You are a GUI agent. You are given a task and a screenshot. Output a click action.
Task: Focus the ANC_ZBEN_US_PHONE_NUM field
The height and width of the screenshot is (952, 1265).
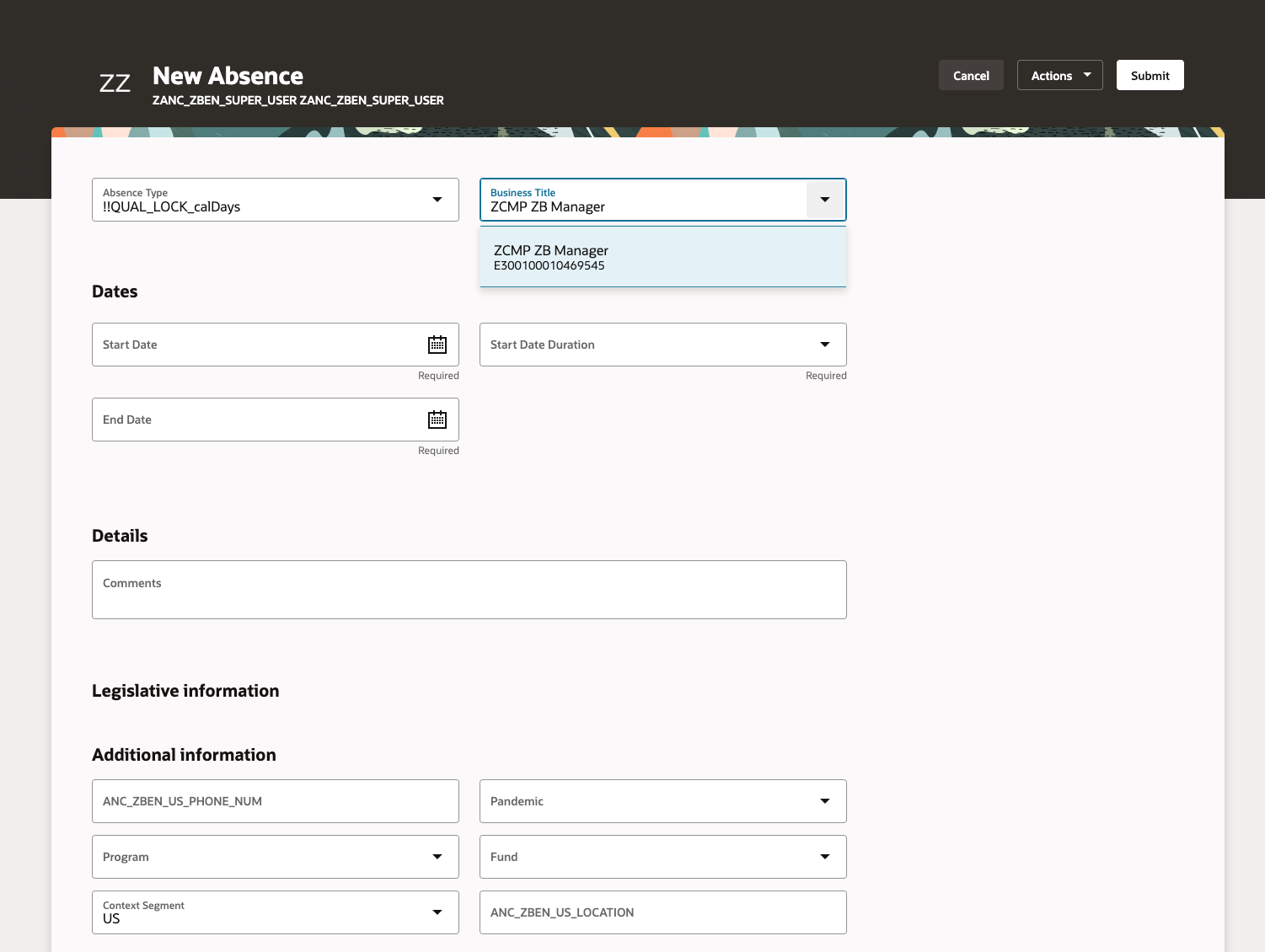pyautogui.click(x=275, y=801)
